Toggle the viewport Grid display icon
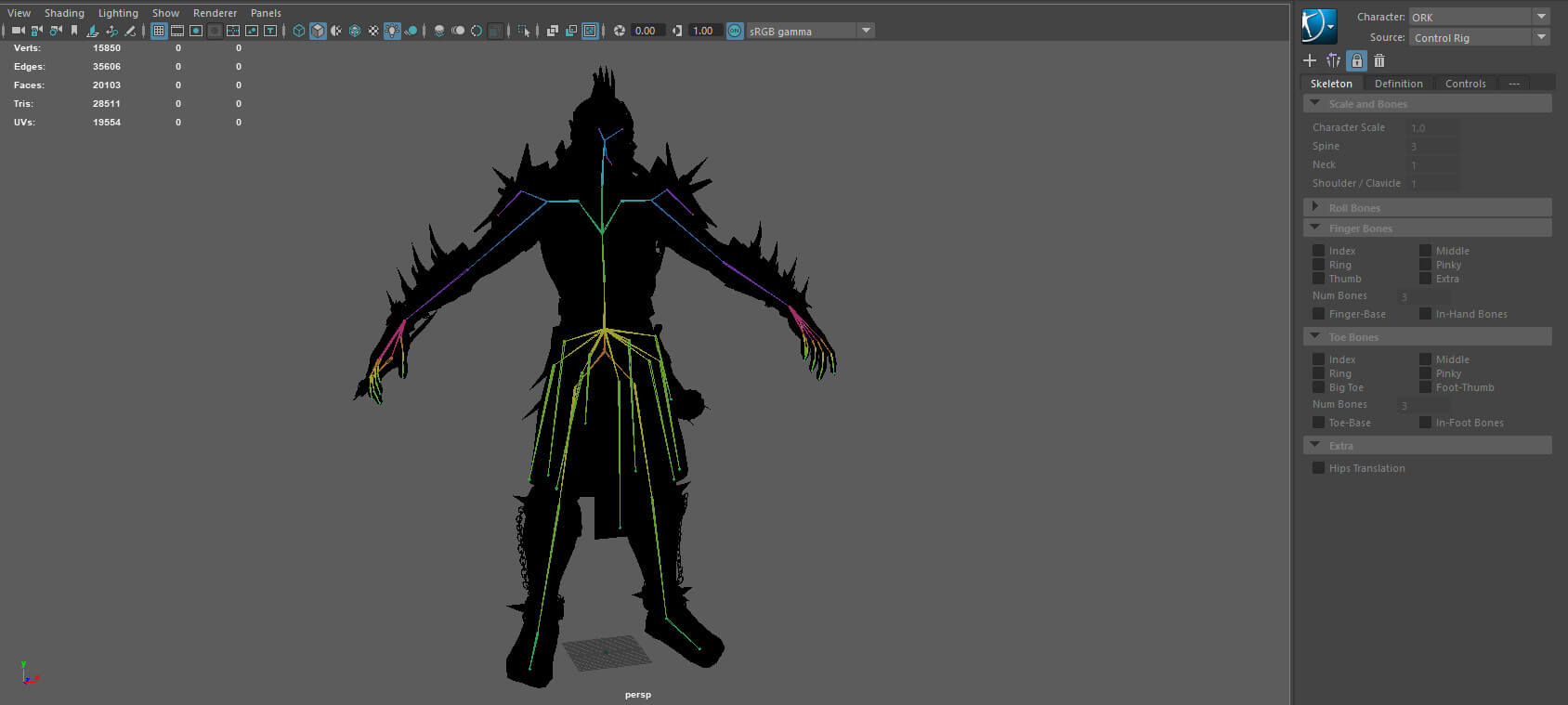This screenshot has width=1568, height=705. [x=159, y=31]
